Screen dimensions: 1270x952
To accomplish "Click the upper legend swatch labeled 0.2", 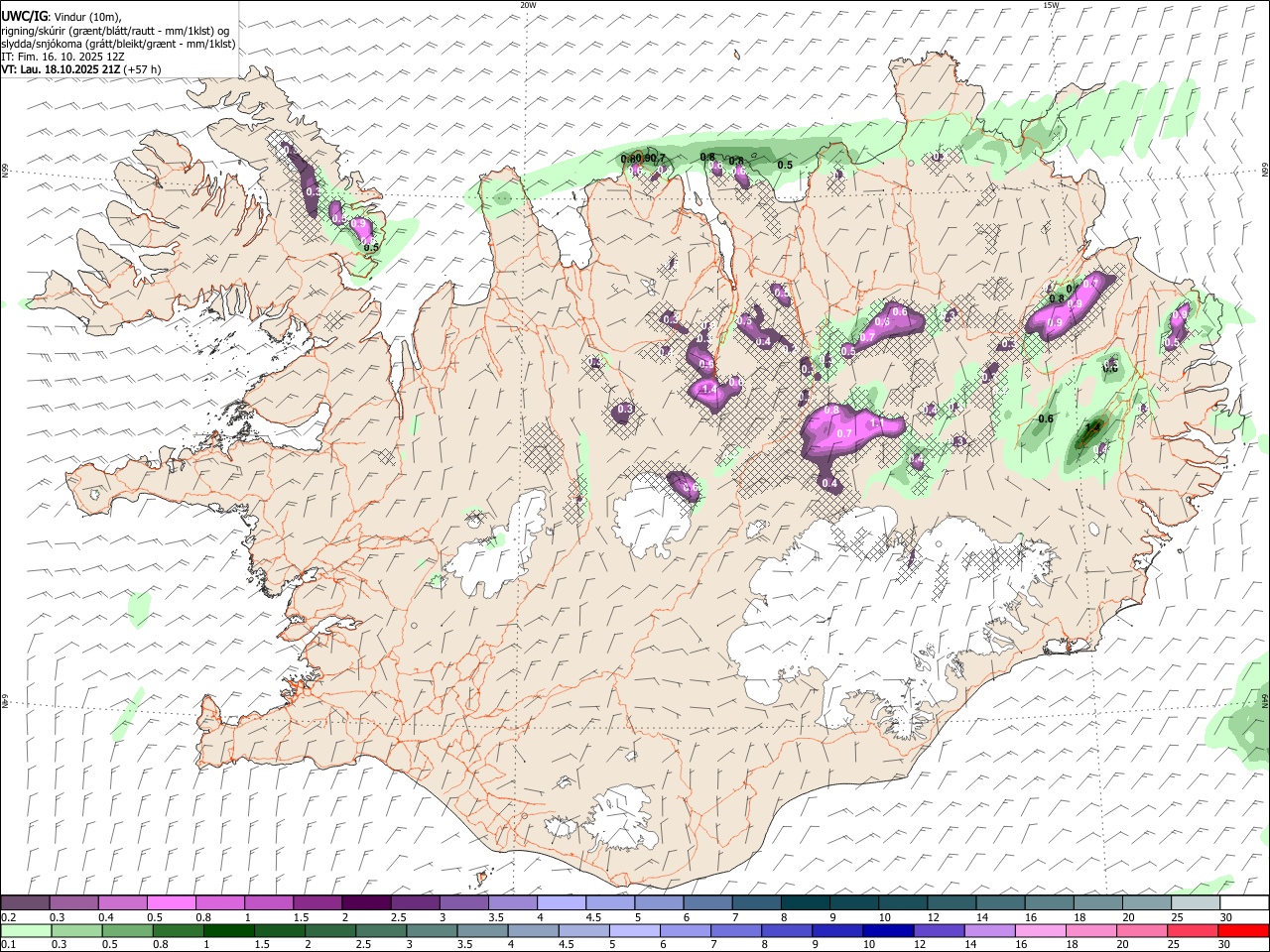I will (26, 903).
